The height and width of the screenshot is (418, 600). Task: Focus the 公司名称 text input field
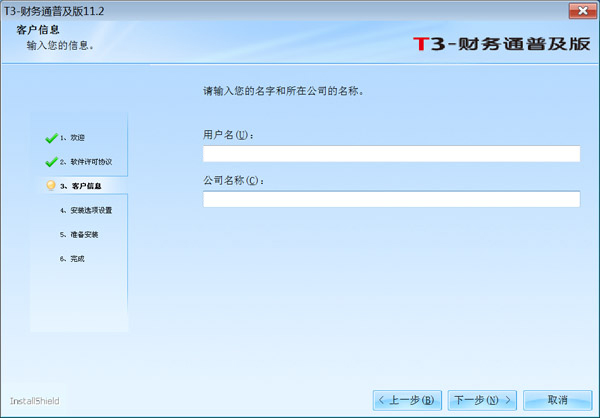click(x=391, y=199)
